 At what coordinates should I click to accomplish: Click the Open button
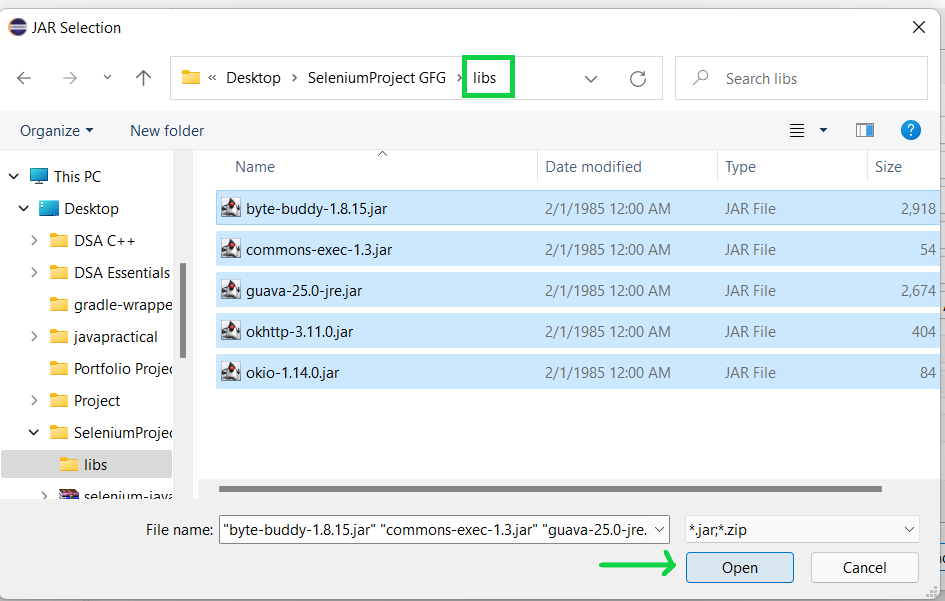[739, 568]
